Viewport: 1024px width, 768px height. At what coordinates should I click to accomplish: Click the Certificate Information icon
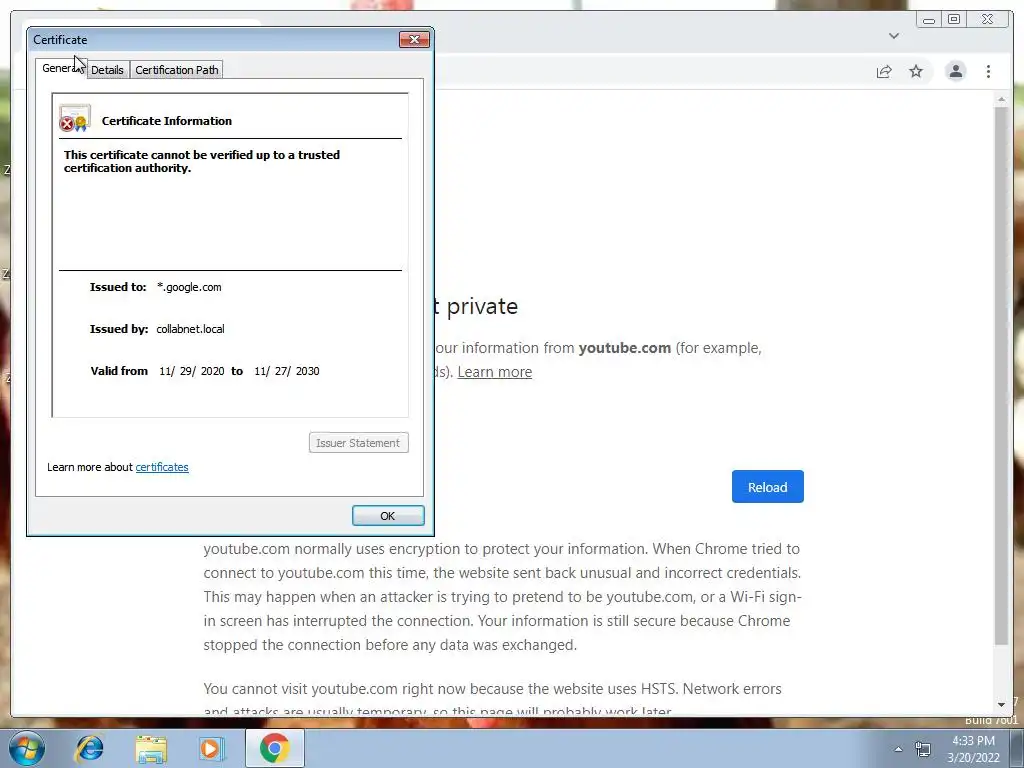pyautogui.click(x=74, y=118)
